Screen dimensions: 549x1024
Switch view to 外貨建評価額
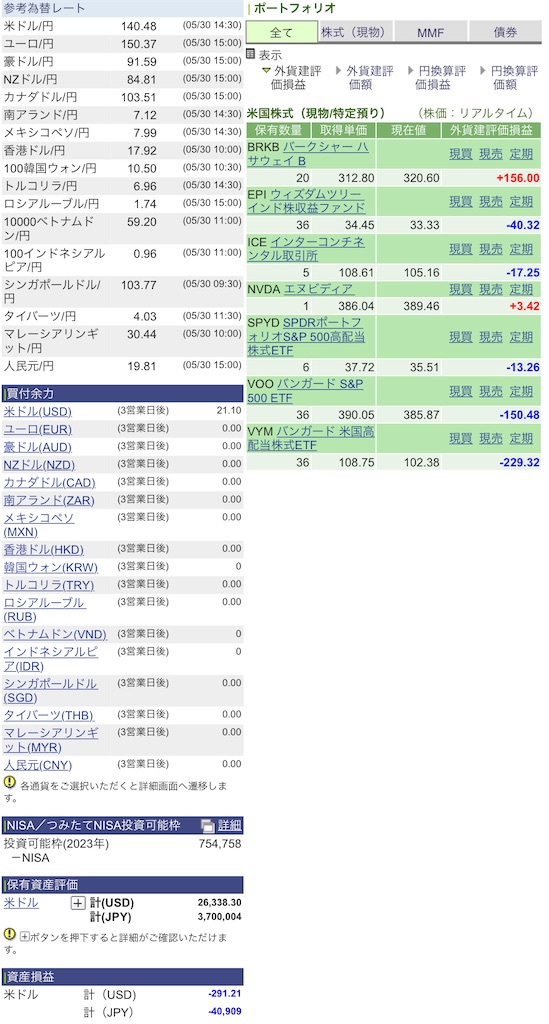click(x=369, y=78)
